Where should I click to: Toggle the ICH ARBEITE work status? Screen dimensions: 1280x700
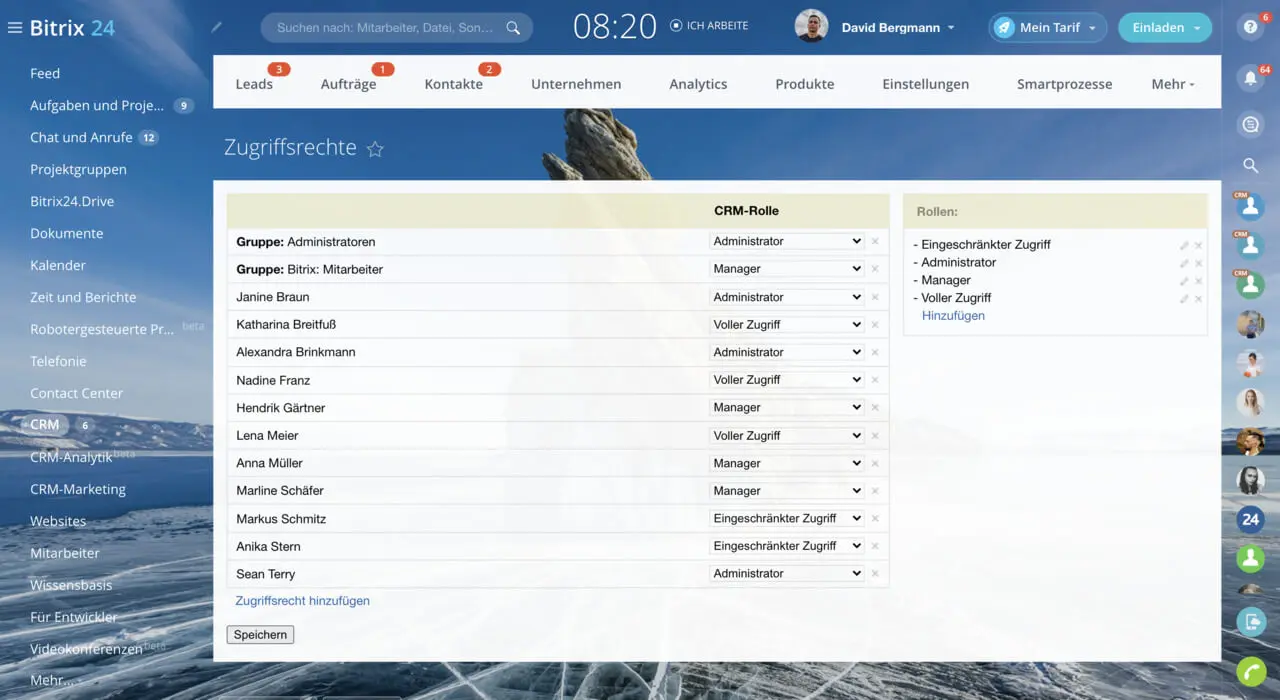[708, 26]
